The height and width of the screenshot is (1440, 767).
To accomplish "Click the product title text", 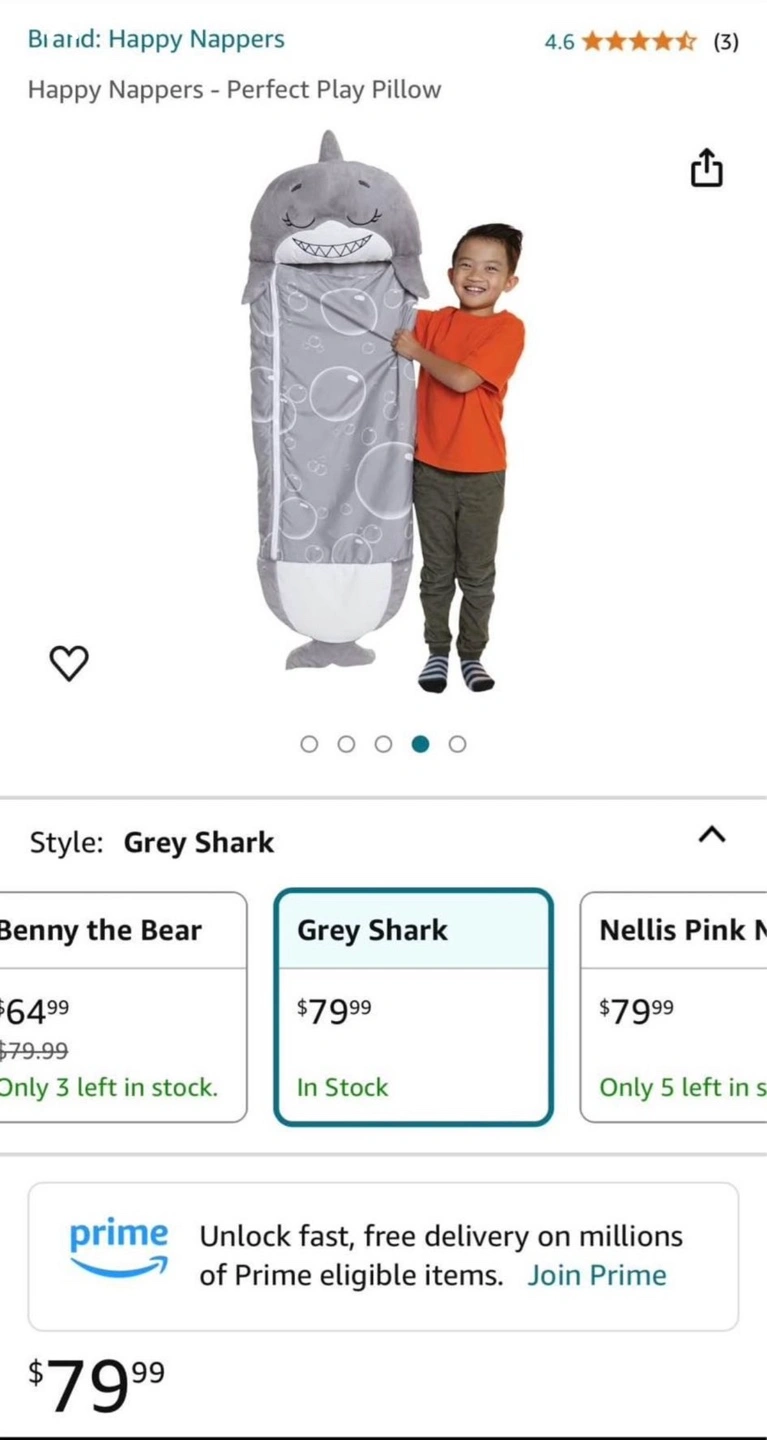I will pyautogui.click(x=234, y=90).
